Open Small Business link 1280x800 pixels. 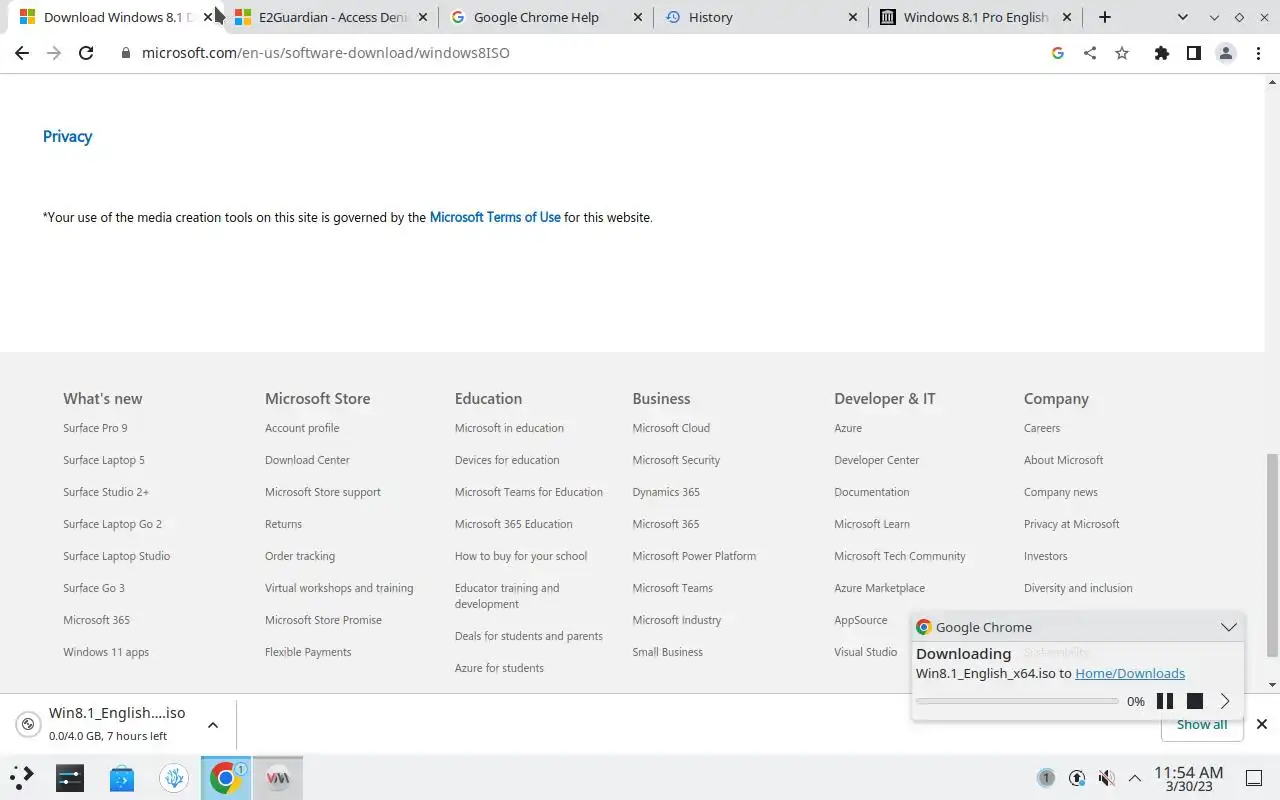coord(668,652)
